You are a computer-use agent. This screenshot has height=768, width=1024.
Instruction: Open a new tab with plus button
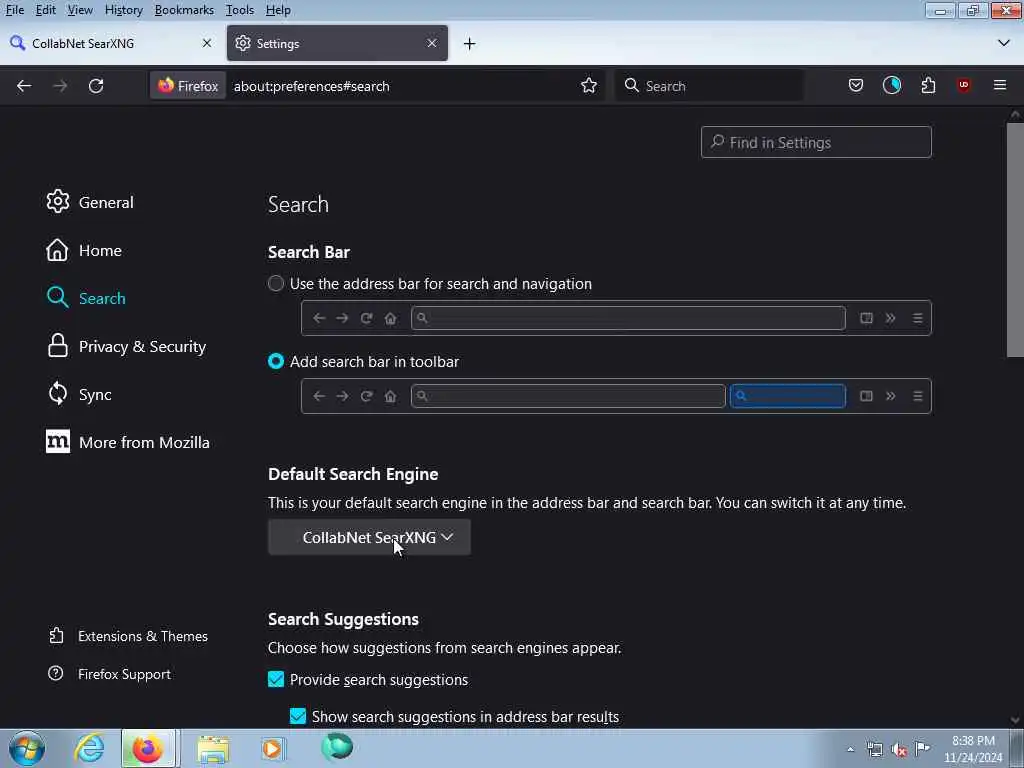[x=470, y=44]
